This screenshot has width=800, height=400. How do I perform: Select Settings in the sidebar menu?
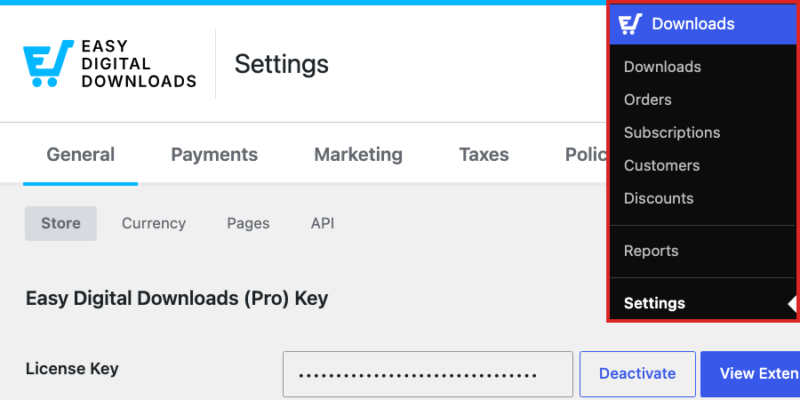655,304
